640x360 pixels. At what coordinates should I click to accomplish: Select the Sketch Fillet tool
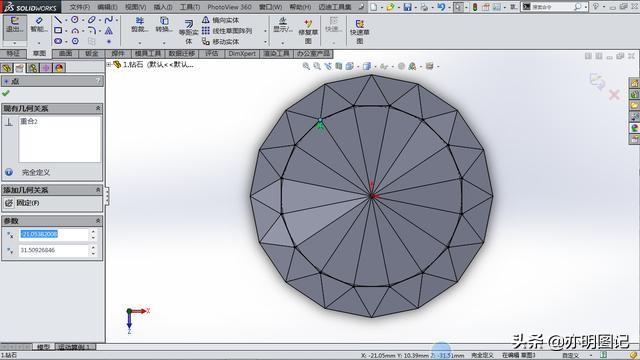[x=91, y=30]
